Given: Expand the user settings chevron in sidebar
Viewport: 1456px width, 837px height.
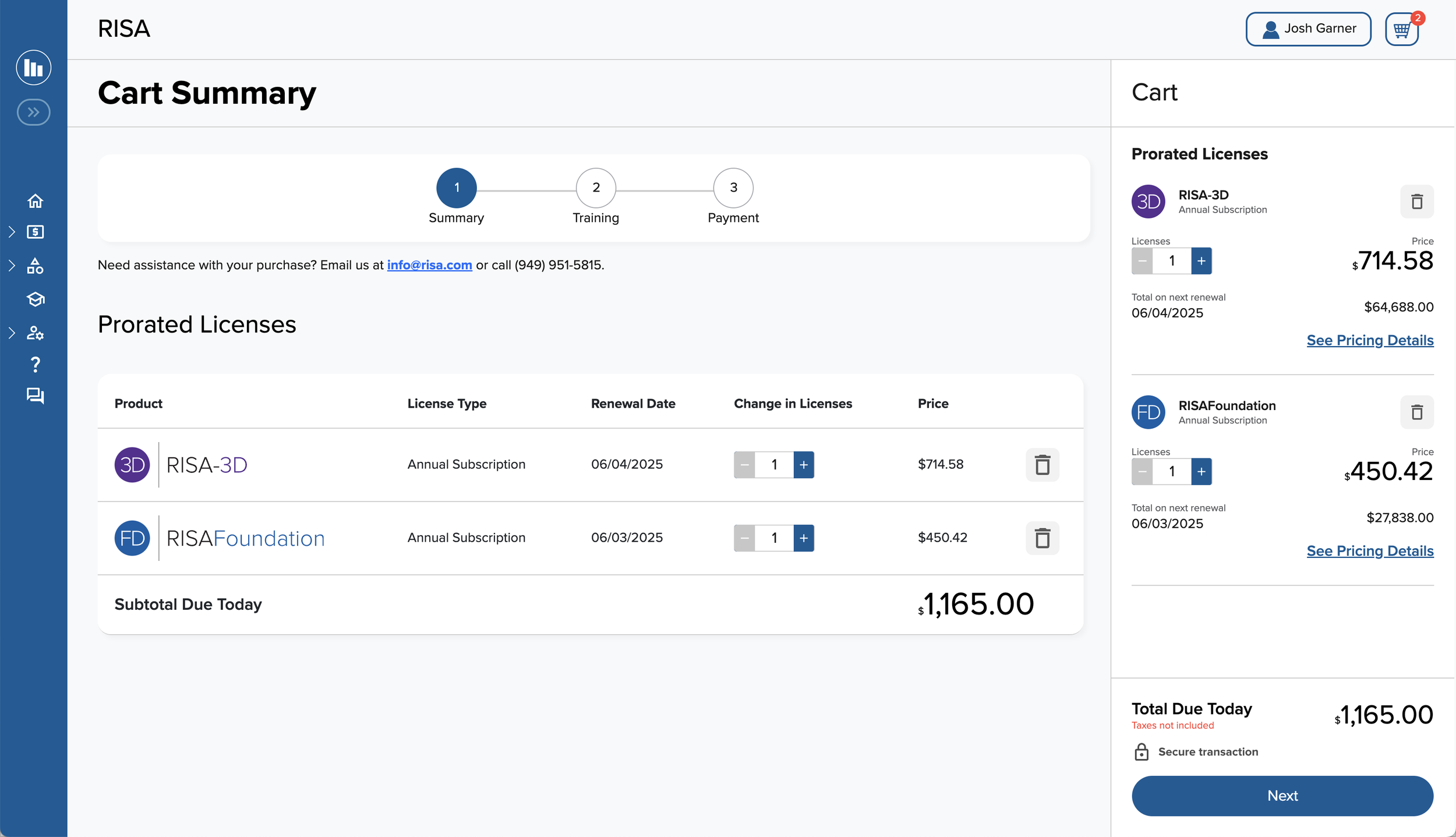Looking at the screenshot, I should (x=12, y=333).
